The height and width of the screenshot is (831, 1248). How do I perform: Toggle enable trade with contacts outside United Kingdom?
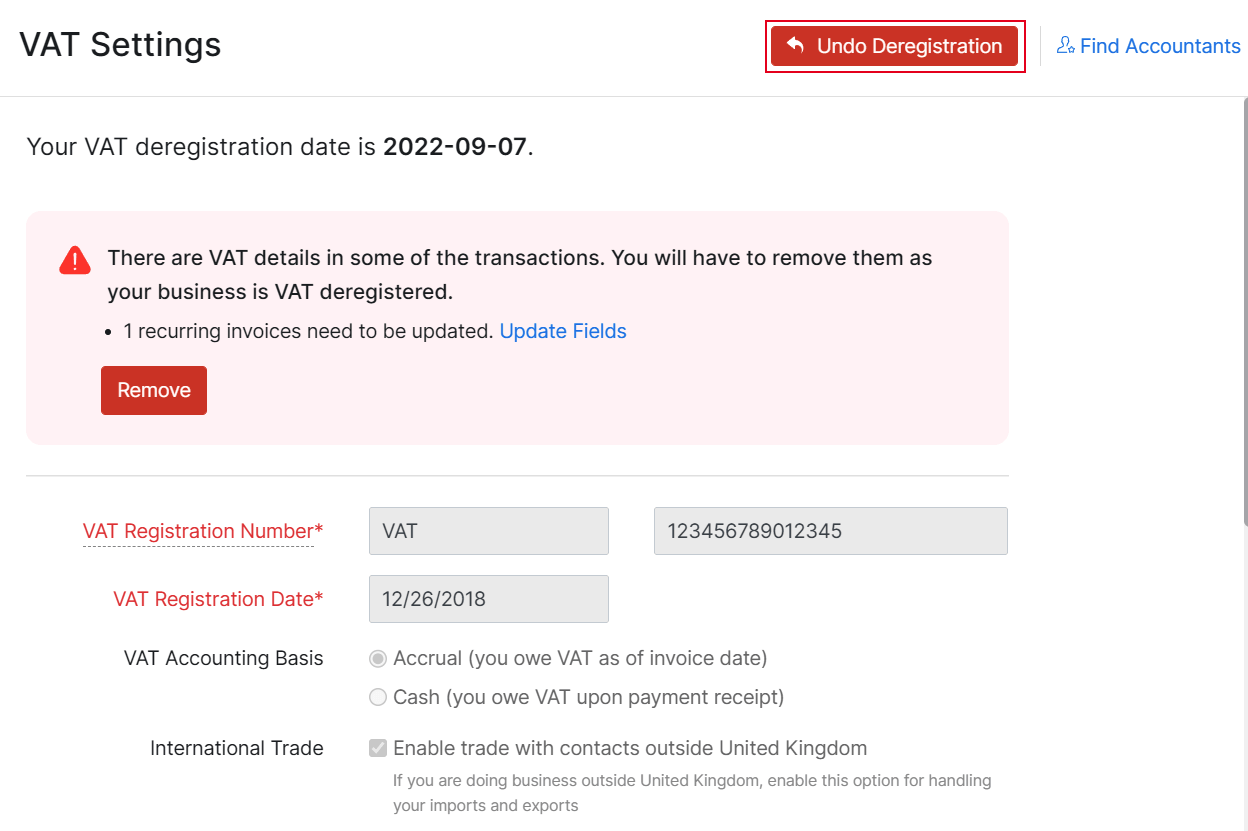(378, 748)
